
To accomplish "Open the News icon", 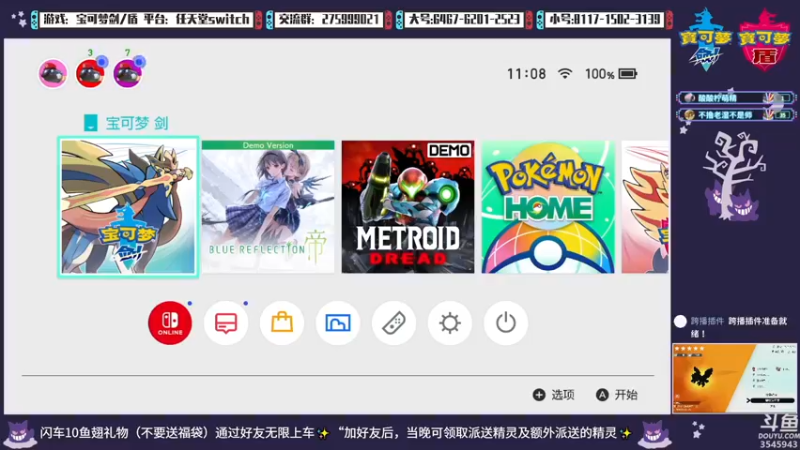I will (226, 322).
